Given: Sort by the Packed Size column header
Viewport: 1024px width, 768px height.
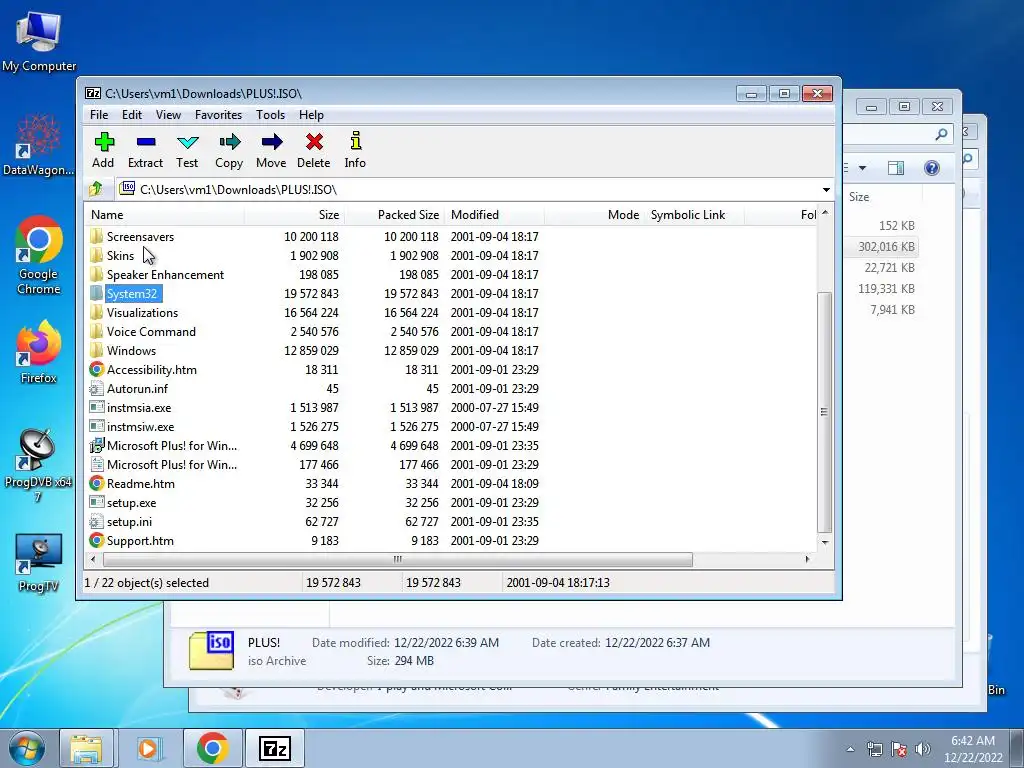Looking at the screenshot, I should point(394,215).
